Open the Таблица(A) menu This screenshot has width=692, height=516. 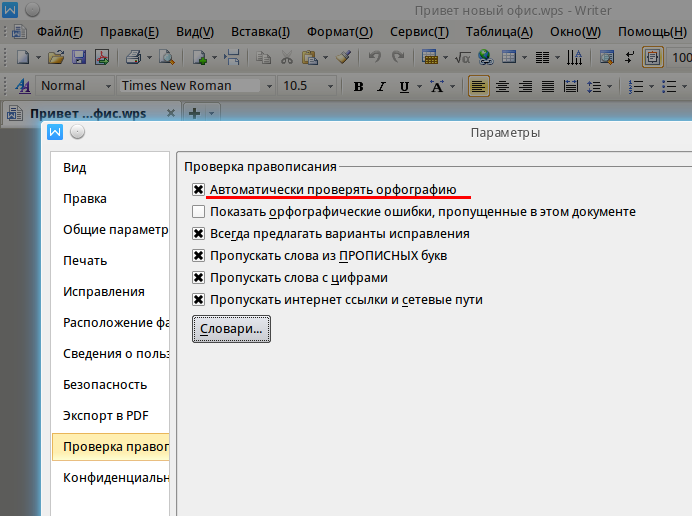[499, 32]
